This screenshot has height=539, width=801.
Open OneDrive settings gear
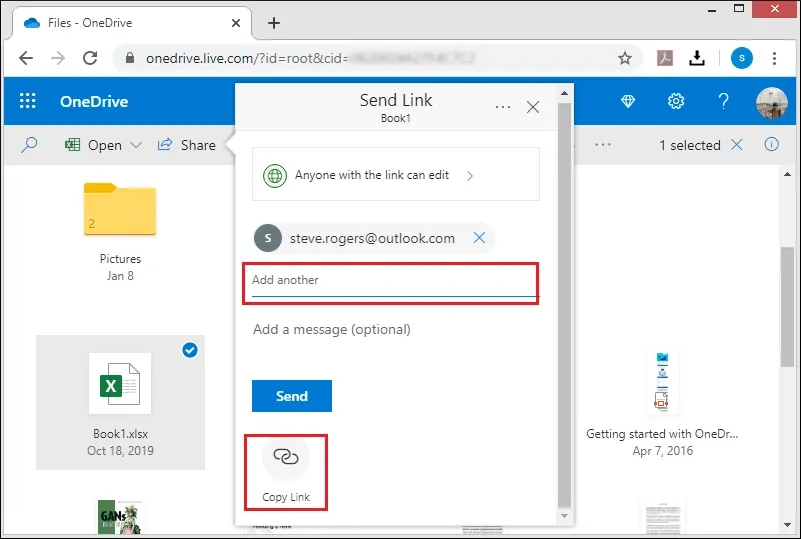tap(676, 101)
